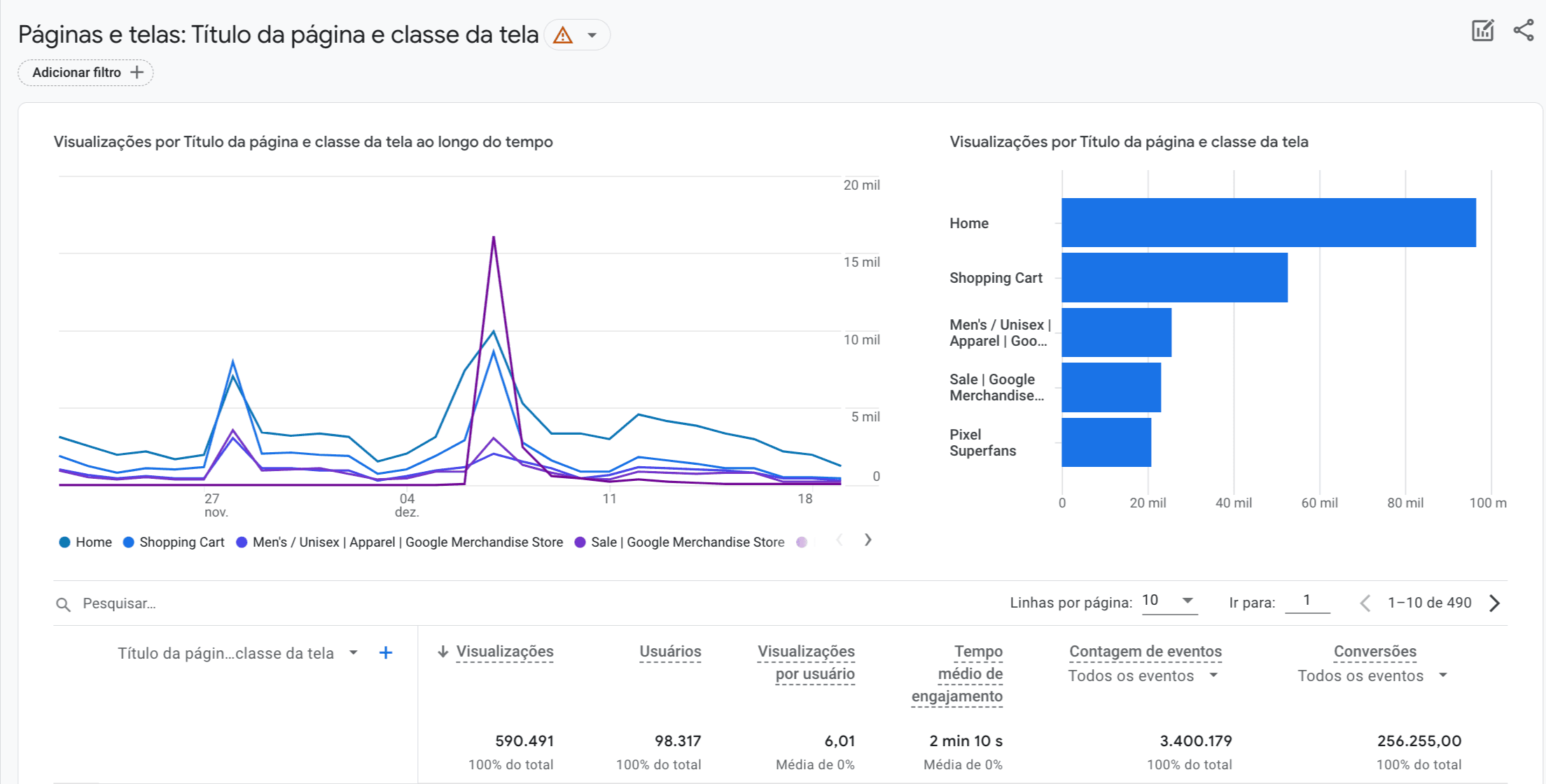Click the Ir para page number field

pos(1307,601)
